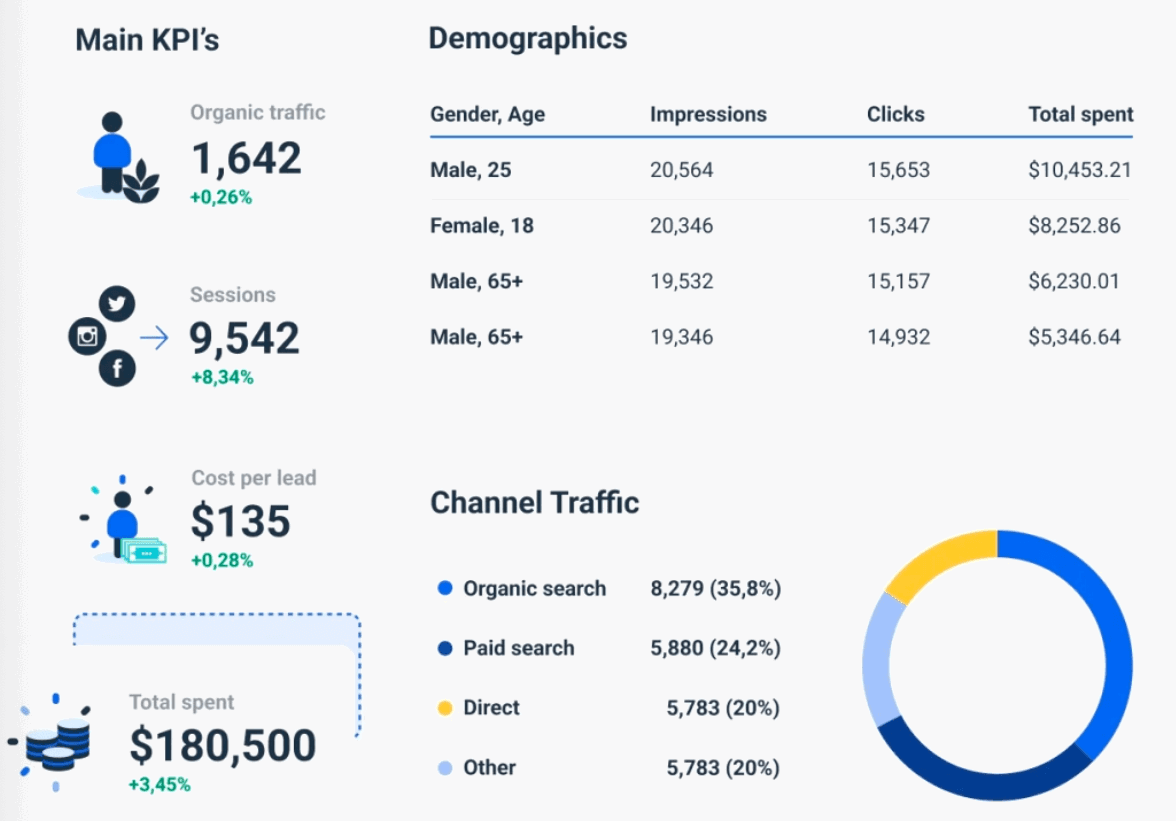Click the Other legend label

click(489, 768)
